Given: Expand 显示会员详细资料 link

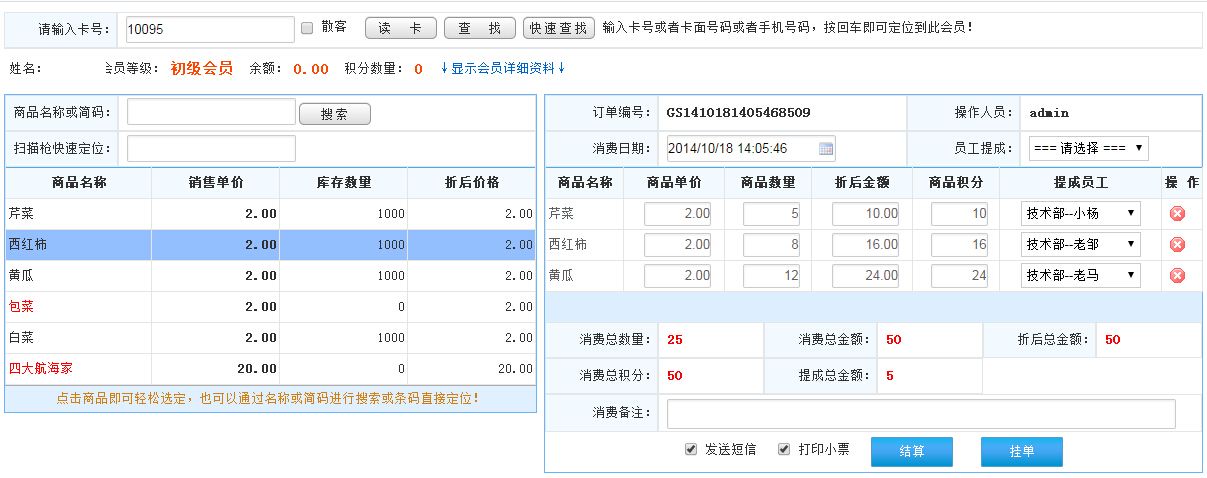Looking at the screenshot, I should (503, 69).
